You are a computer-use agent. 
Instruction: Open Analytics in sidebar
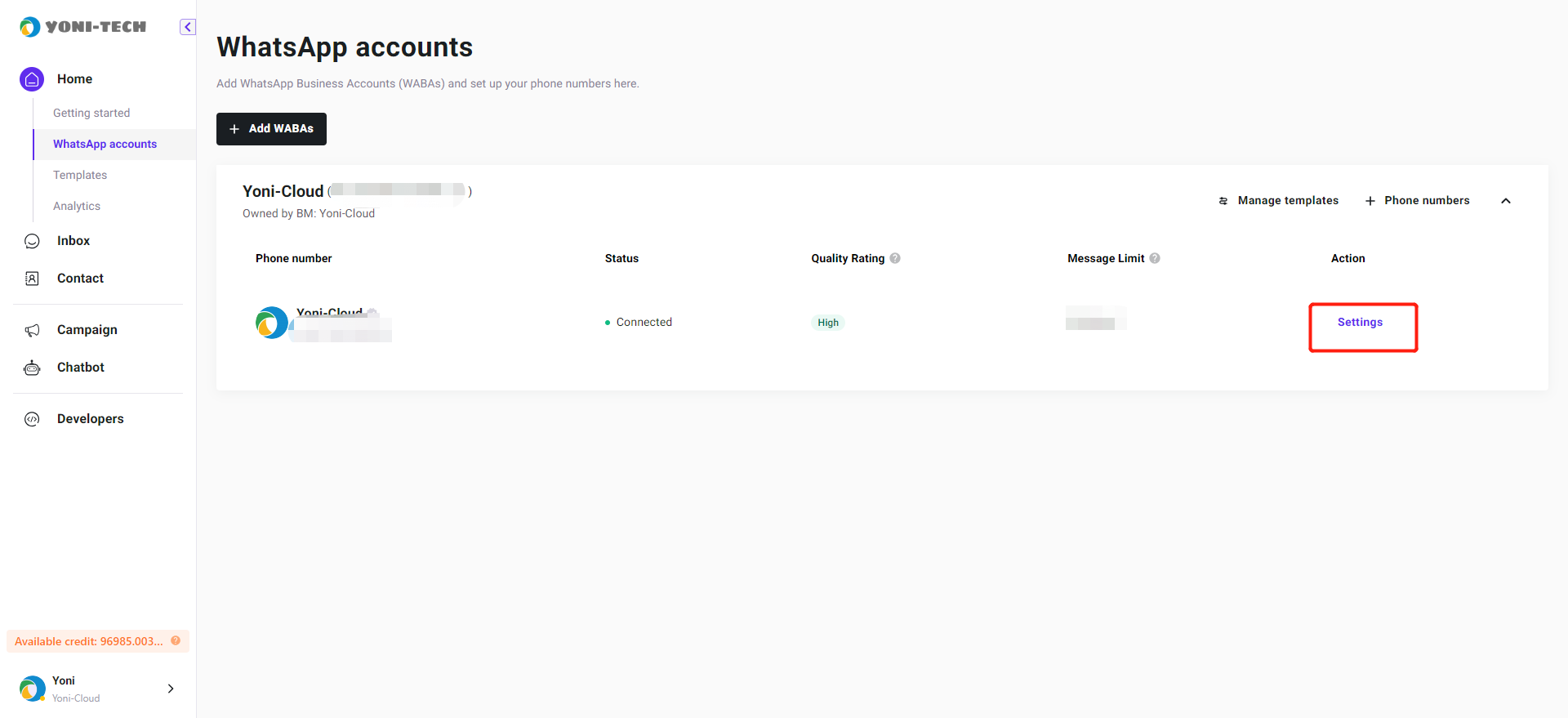[x=77, y=206]
